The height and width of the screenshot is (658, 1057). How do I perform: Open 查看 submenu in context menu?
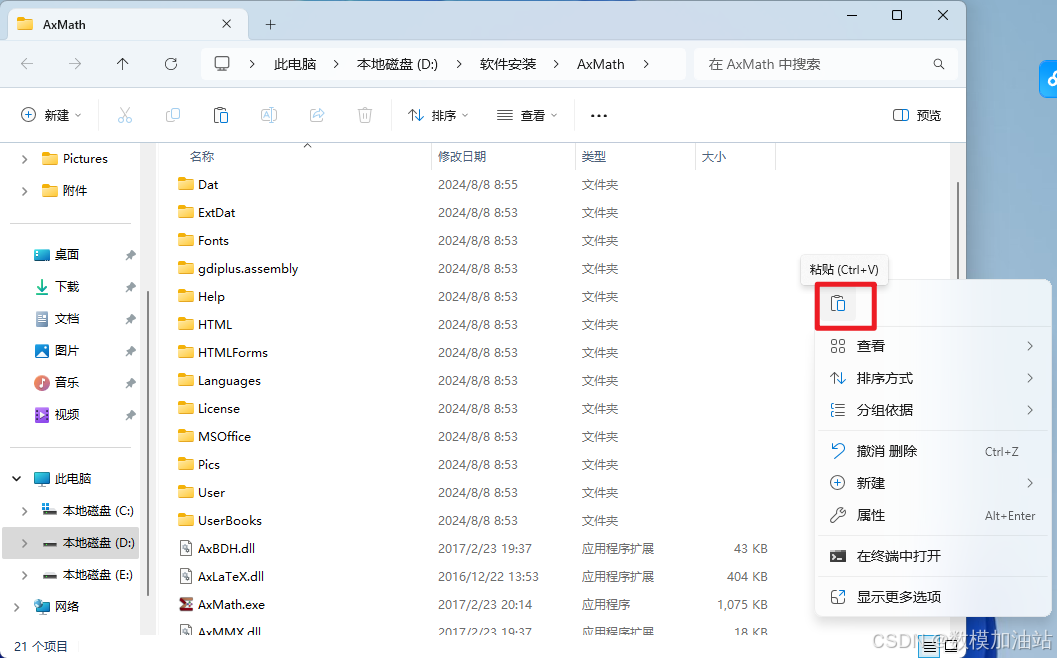tap(933, 346)
